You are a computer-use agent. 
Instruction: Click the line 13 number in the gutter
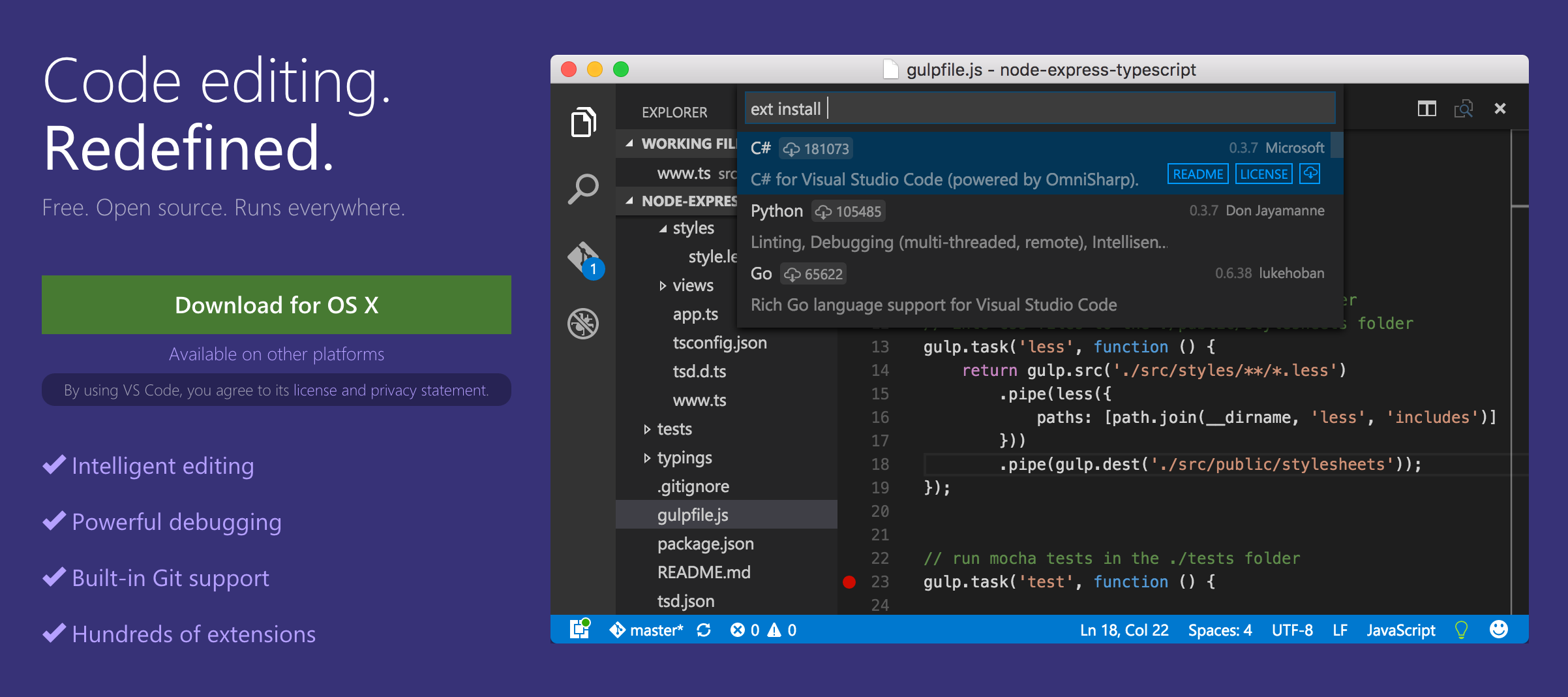pyautogui.click(x=880, y=347)
